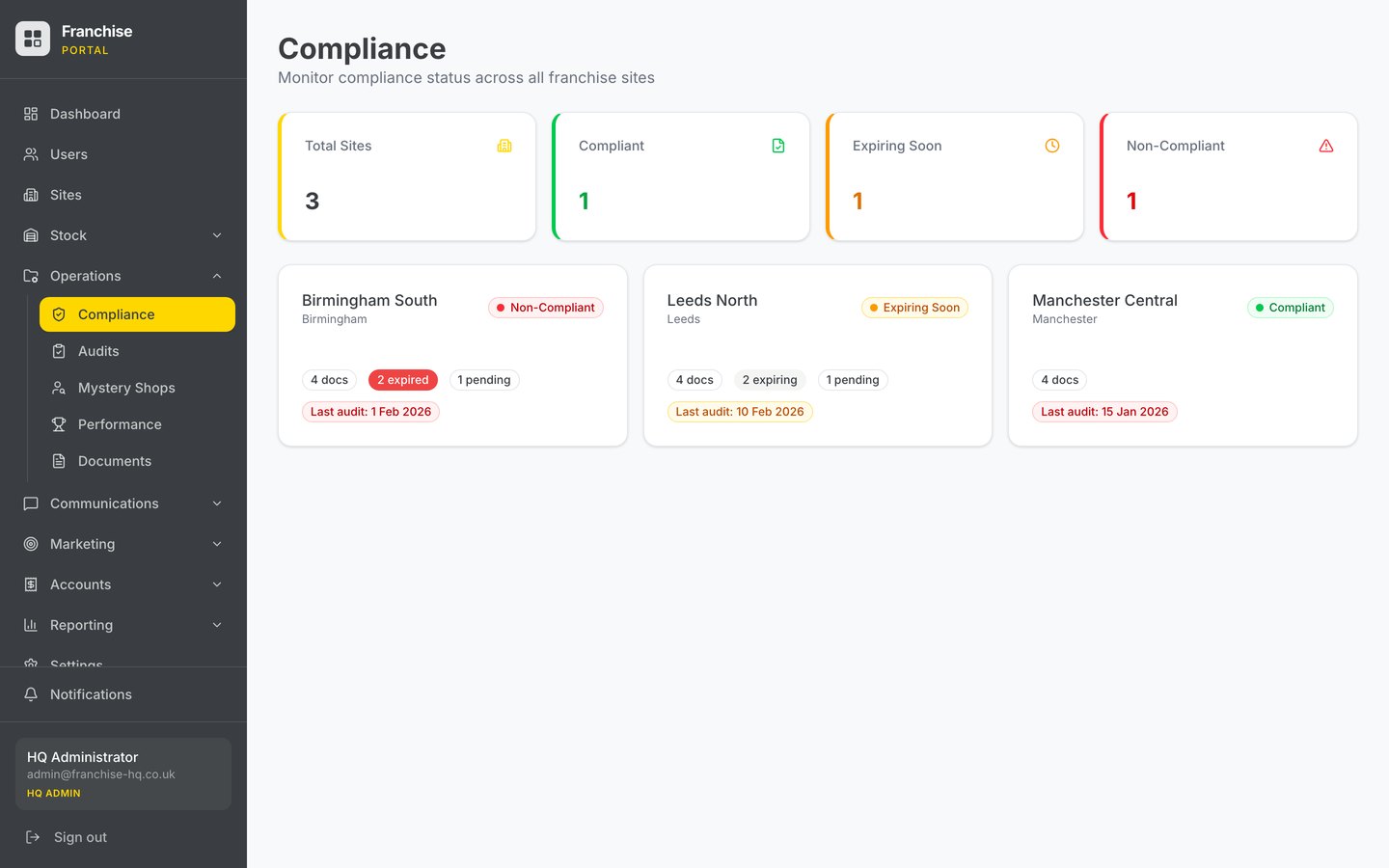Open the Notifications link
Image resolution: width=1389 pixels, height=868 pixels.
(x=123, y=694)
